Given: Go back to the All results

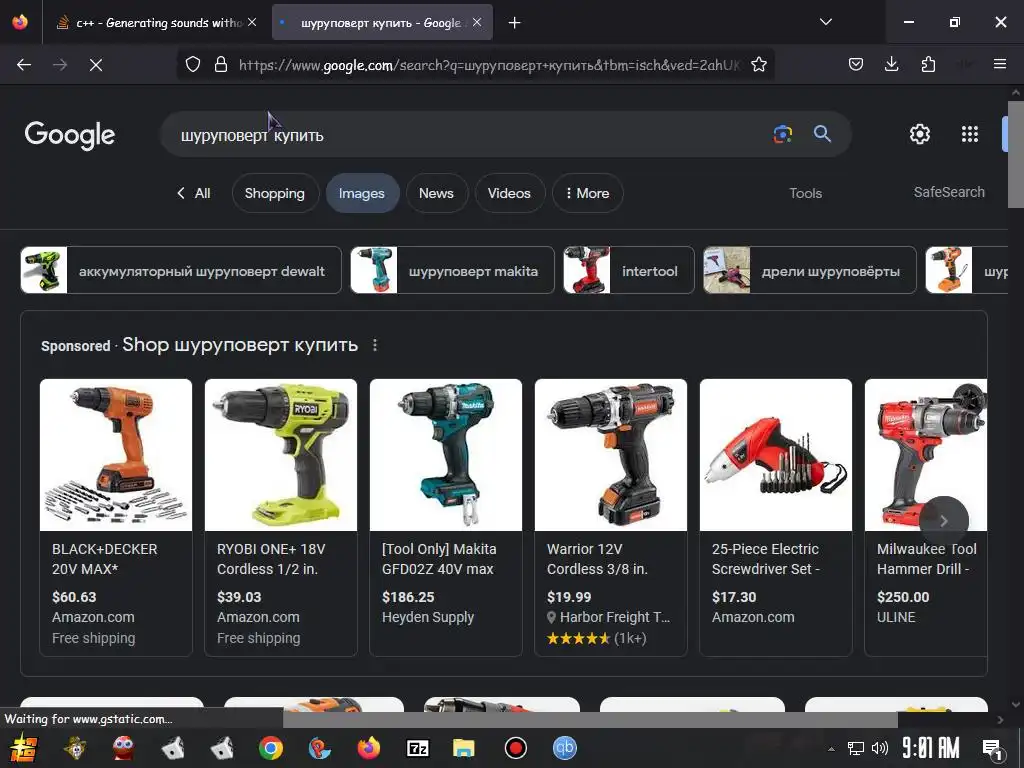Looking at the screenshot, I should pos(194,193).
